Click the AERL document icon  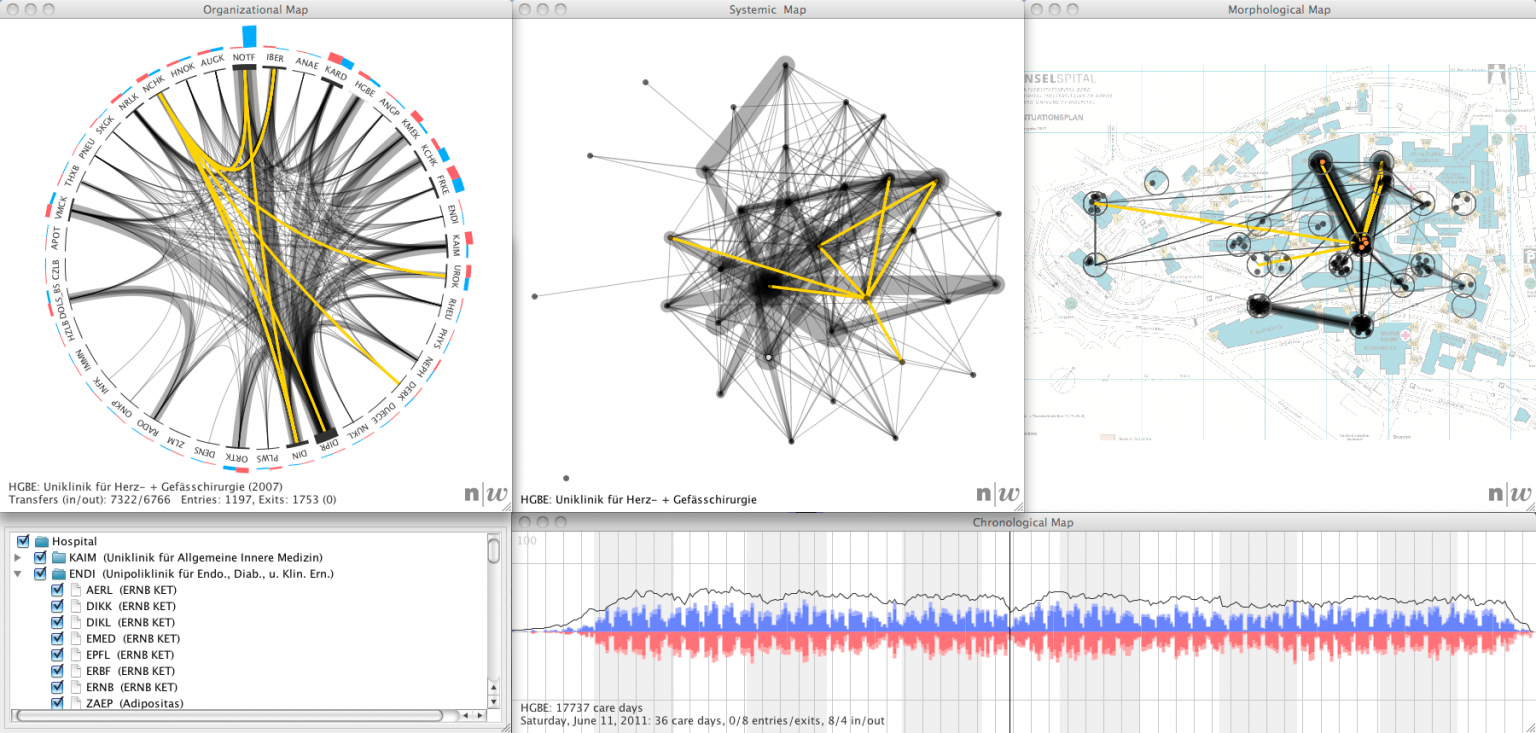coord(78,589)
